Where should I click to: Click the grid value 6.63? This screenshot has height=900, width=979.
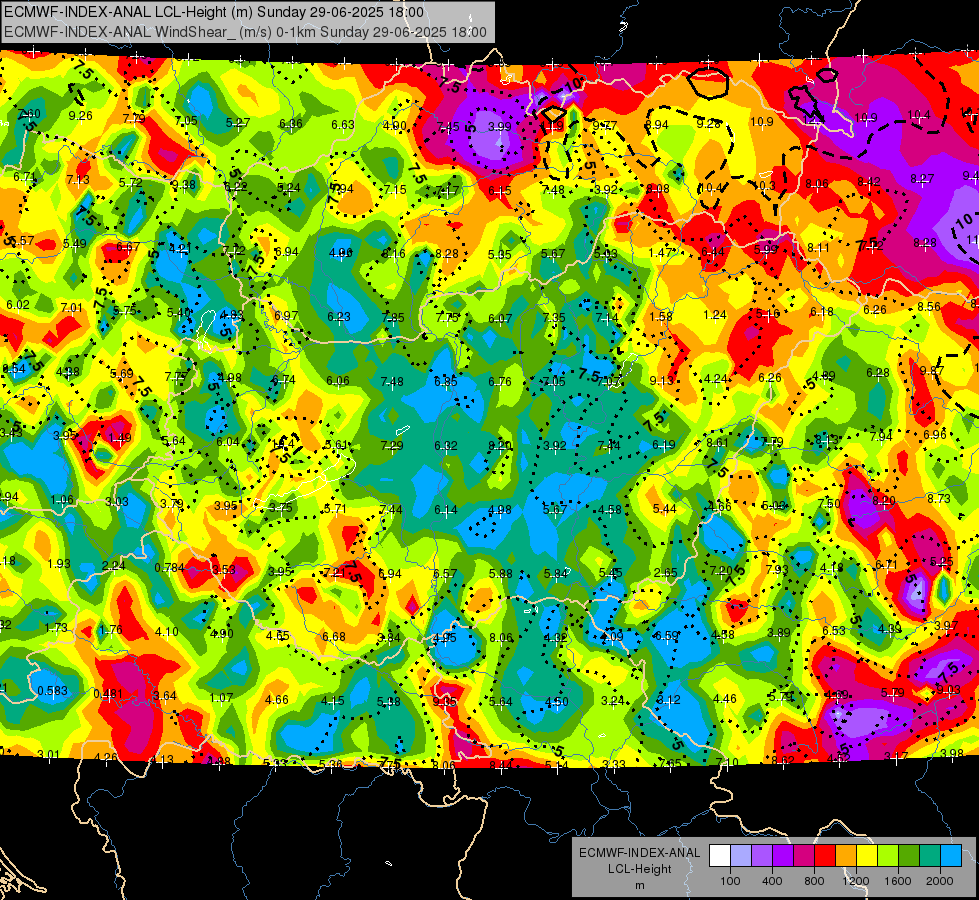pos(343,124)
